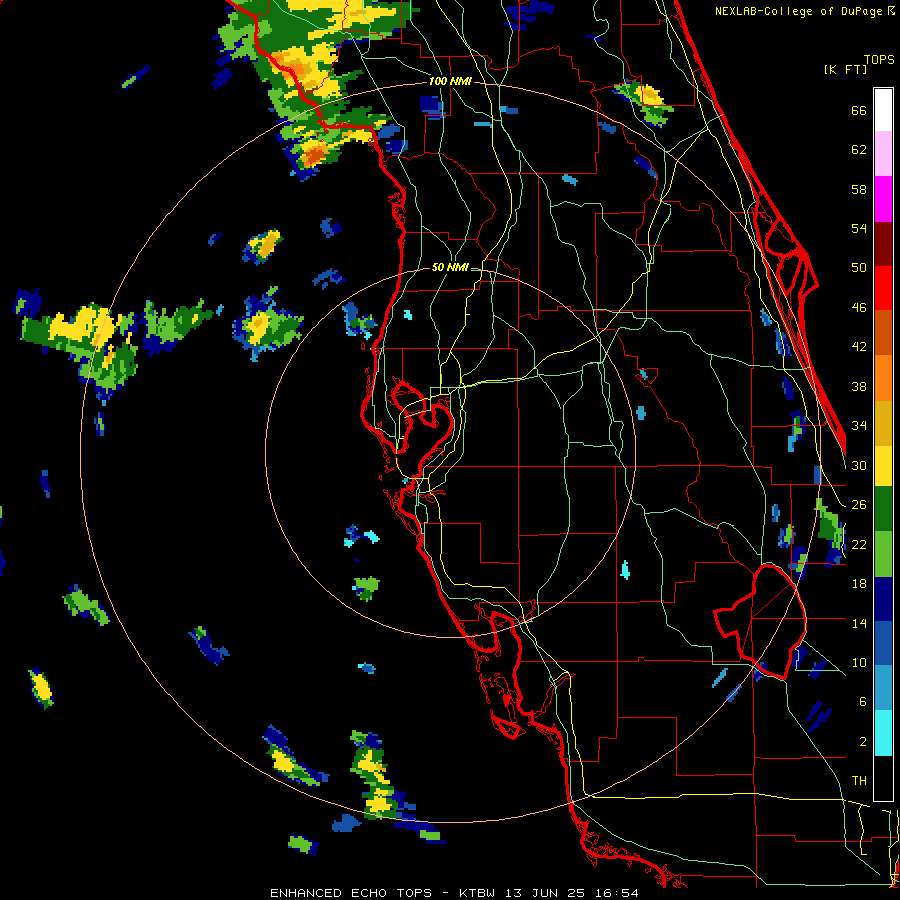Click the dark maroon legend swatch
This screenshot has width=900, height=900.
(x=883, y=243)
